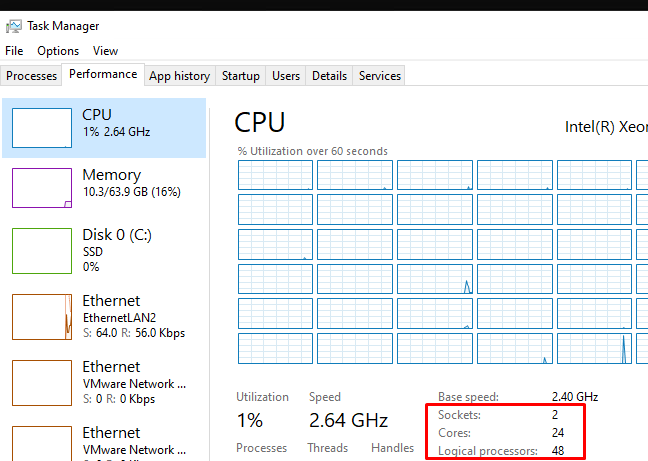
Task: Open the Disk 0 (C:) performance item
Action: point(104,250)
